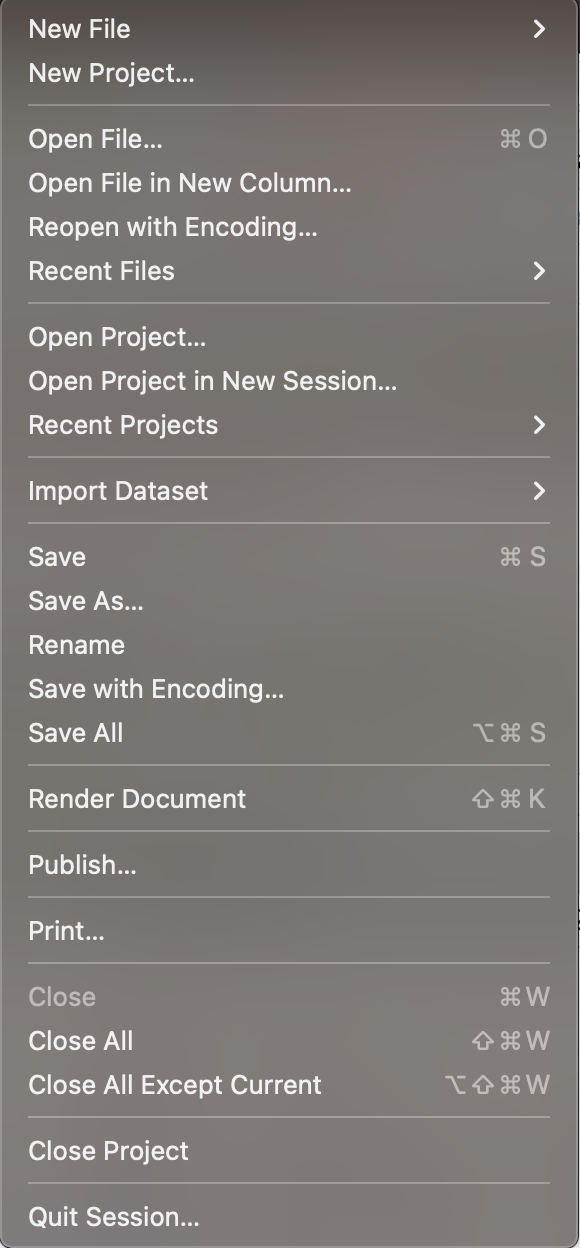The image size is (580, 1248).
Task: Select Open File... menu item
Action: [x=289, y=139]
